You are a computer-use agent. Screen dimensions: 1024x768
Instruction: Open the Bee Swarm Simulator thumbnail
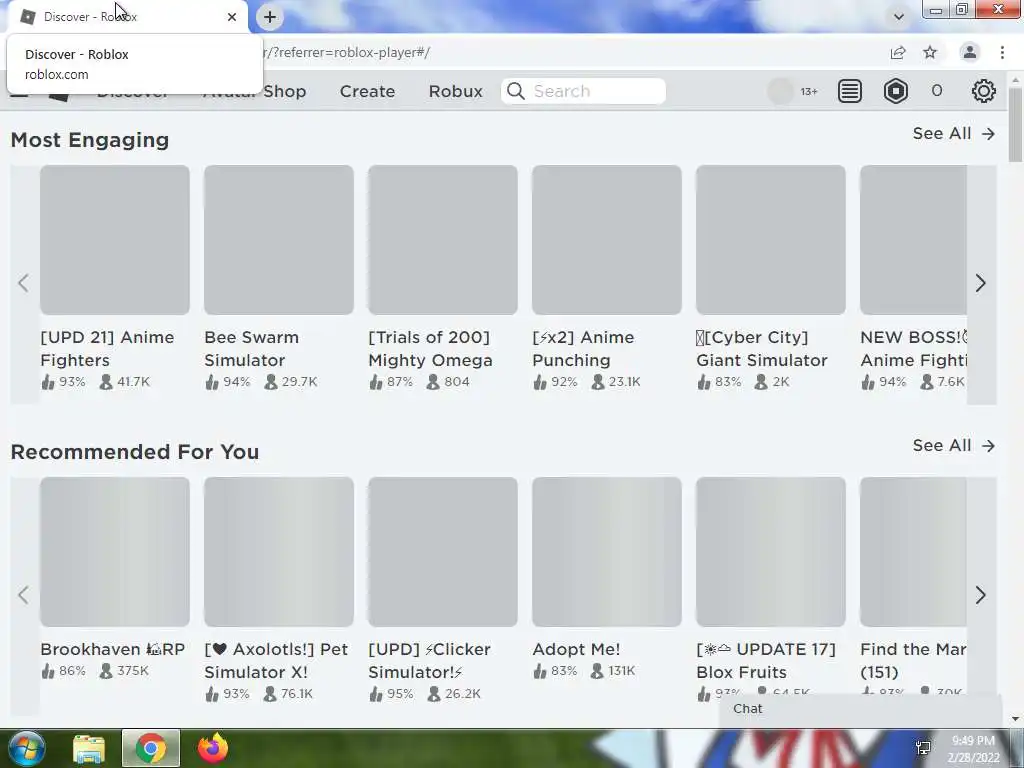tap(279, 240)
